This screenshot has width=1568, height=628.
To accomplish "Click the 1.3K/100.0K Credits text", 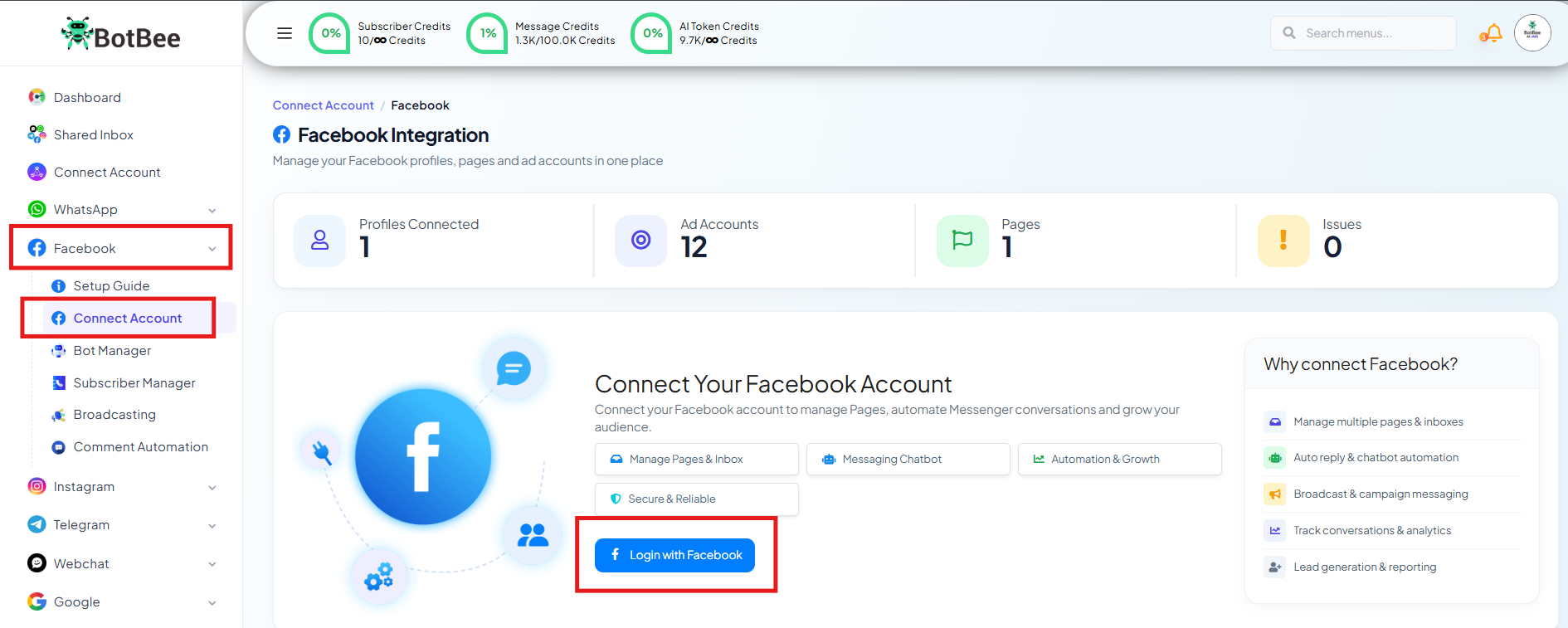I will [x=565, y=41].
